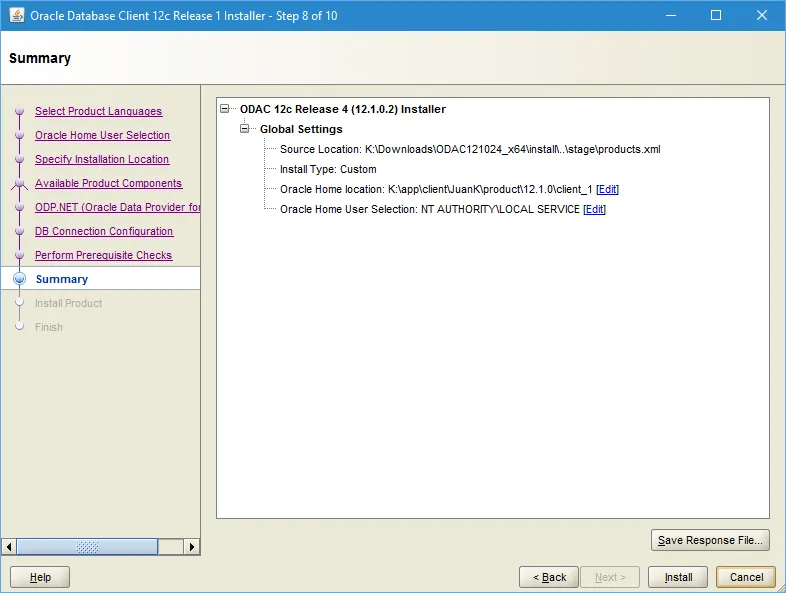Click the Java installer icon in title bar
This screenshot has width=786, height=593.
17,16
